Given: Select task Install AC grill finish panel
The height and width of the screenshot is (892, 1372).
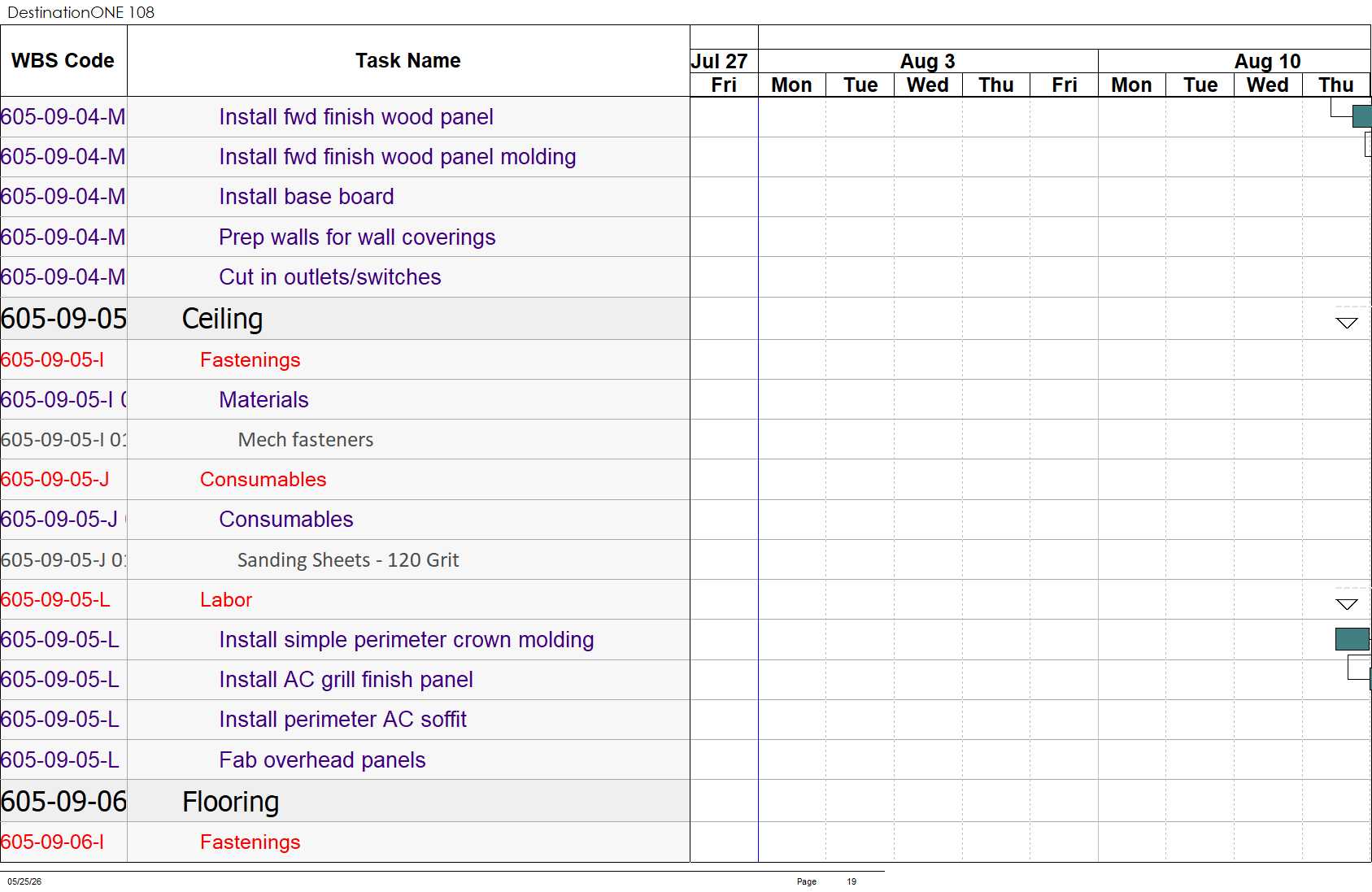Looking at the screenshot, I should coord(346,680).
